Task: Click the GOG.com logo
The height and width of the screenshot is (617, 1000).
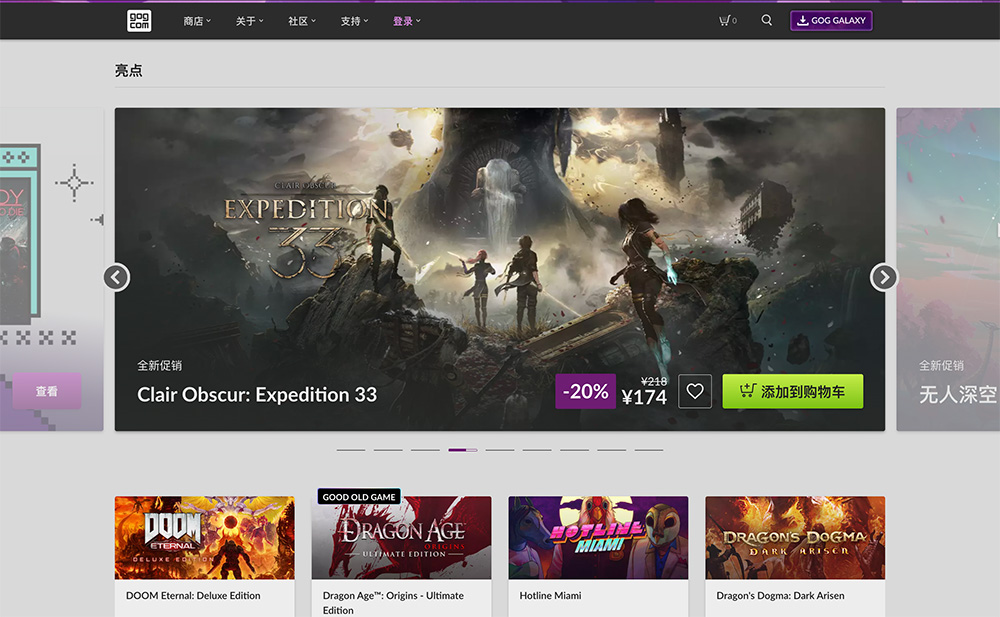Action: coord(139,21)
